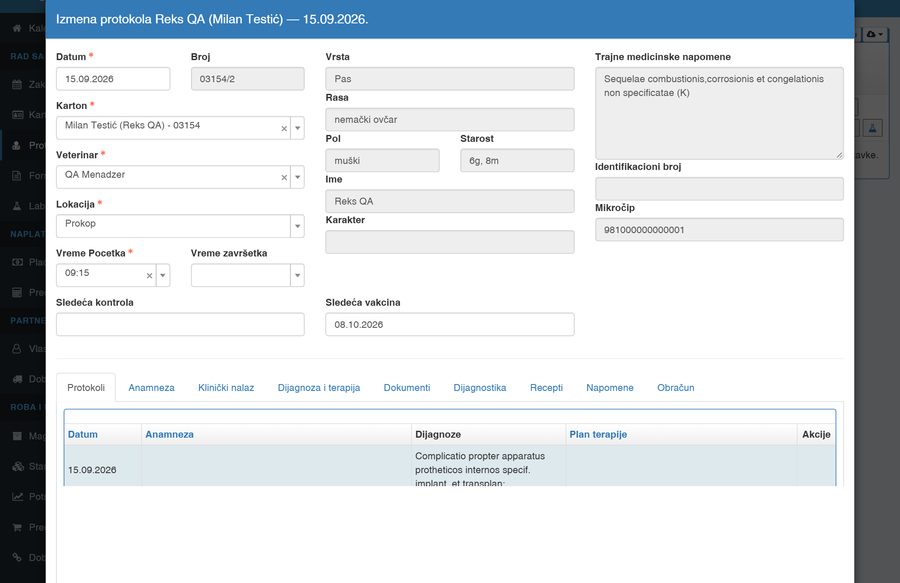This screenshot has height=583, width=900.
Task: Clear the Karton selection with its x icon
Action: (284, 129)
